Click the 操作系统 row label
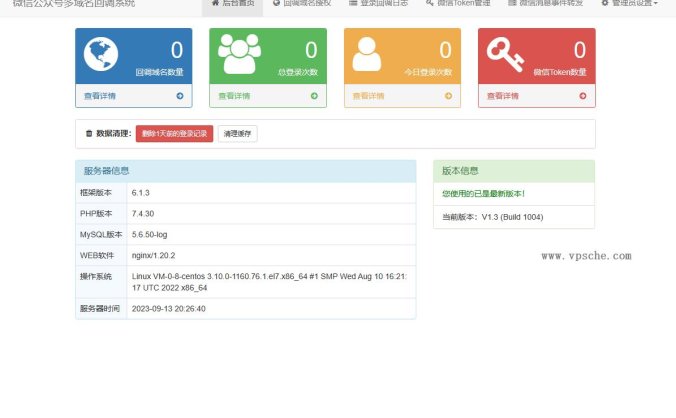 point(96,276)
